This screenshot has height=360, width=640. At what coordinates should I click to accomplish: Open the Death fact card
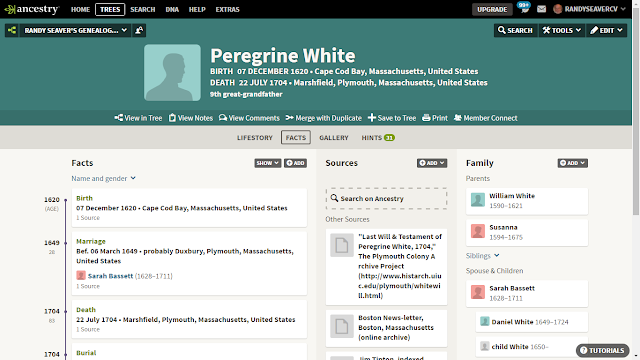click(x=189, y=319)
